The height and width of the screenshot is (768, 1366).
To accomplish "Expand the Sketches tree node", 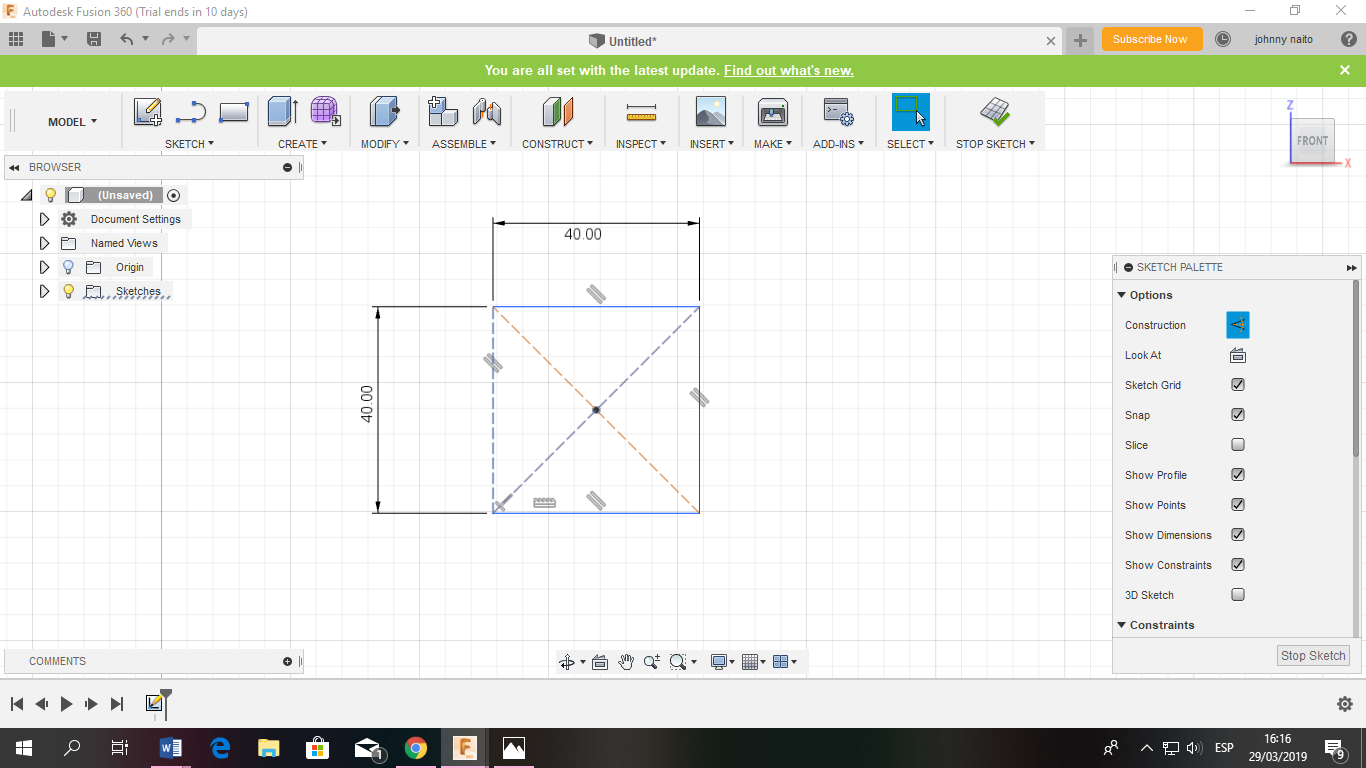I will tap(44, 291).
